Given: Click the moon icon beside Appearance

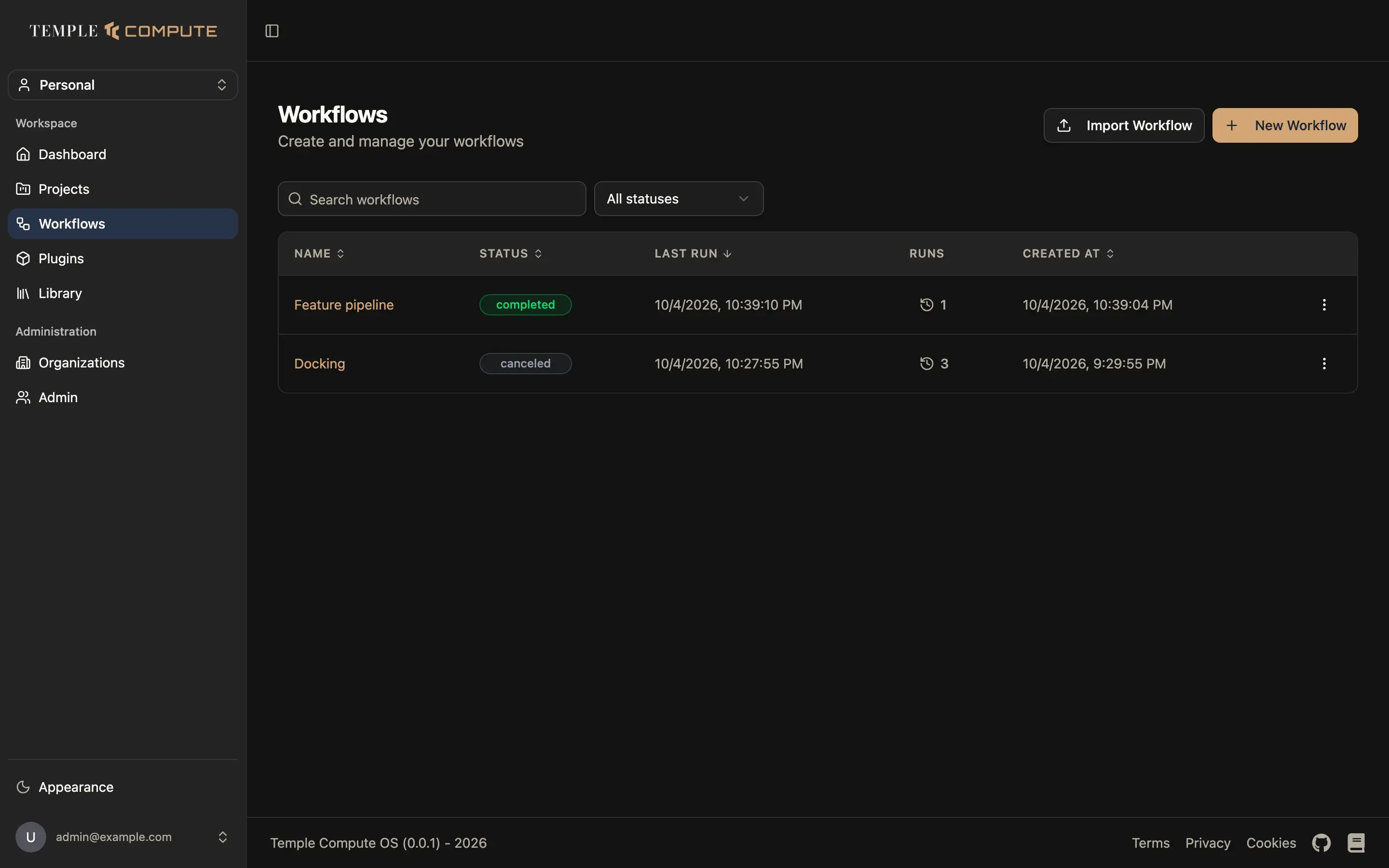Looking at the screenshot, I should pyautogui.click(x=23, y=787).
